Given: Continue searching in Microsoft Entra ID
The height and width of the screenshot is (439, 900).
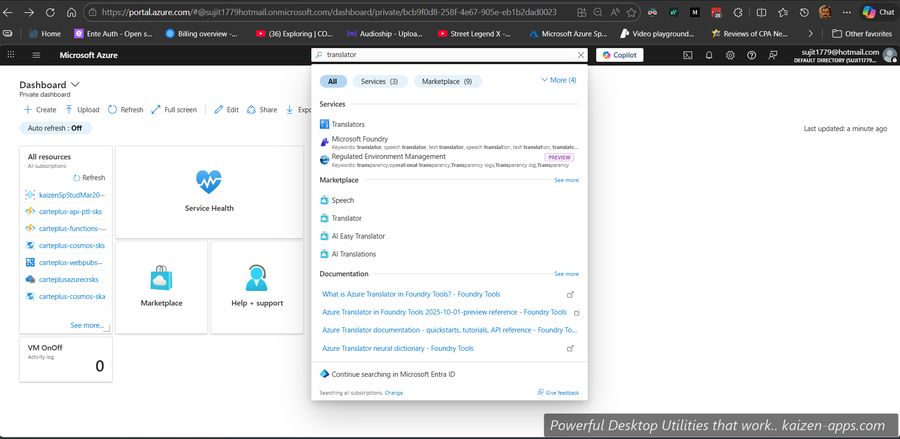Looking at the screenshot, I should 393,374.
